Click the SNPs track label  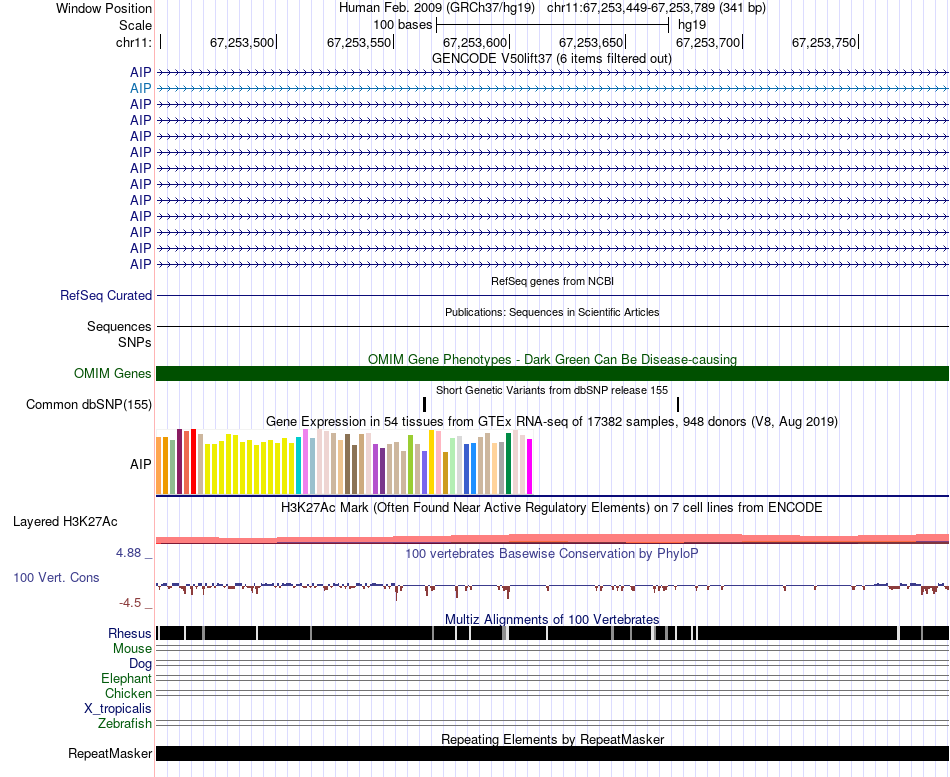click(135, 342)
